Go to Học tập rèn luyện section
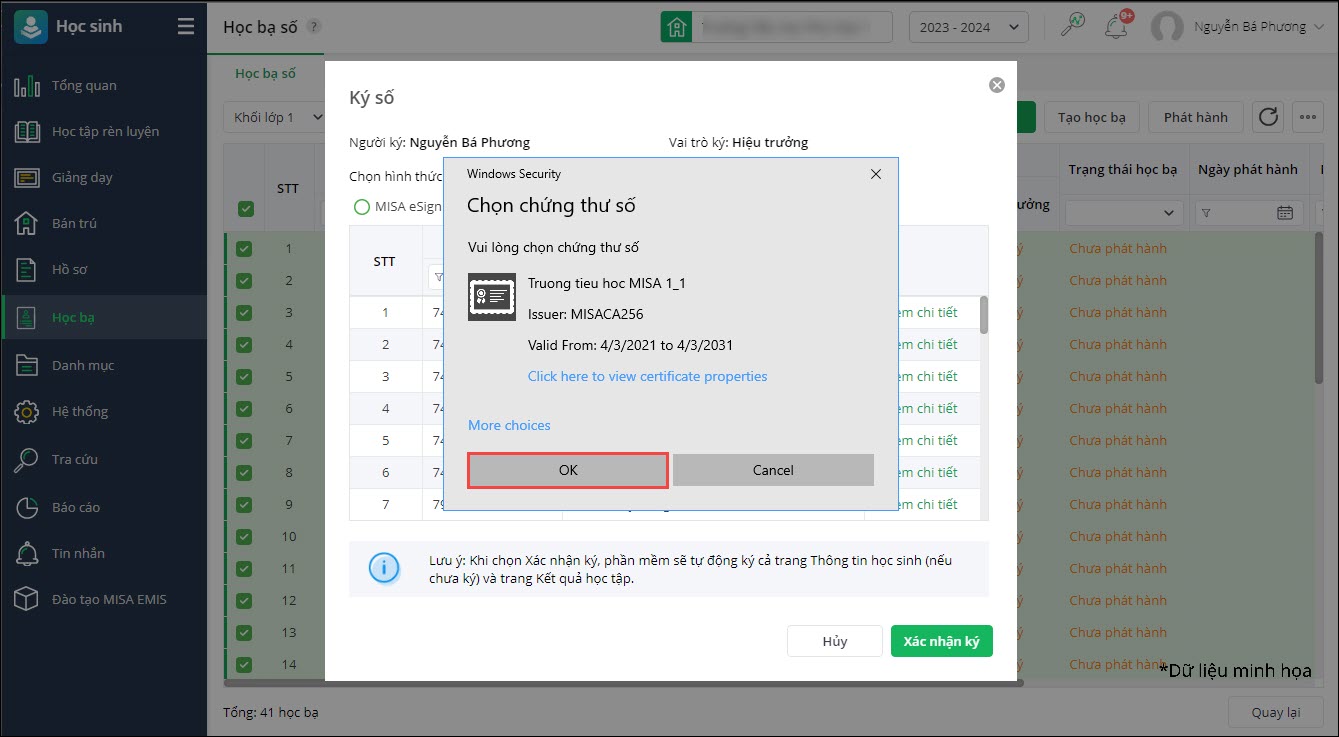The image size is (1339, 737). pyautogui.click(x=103, y=132)
